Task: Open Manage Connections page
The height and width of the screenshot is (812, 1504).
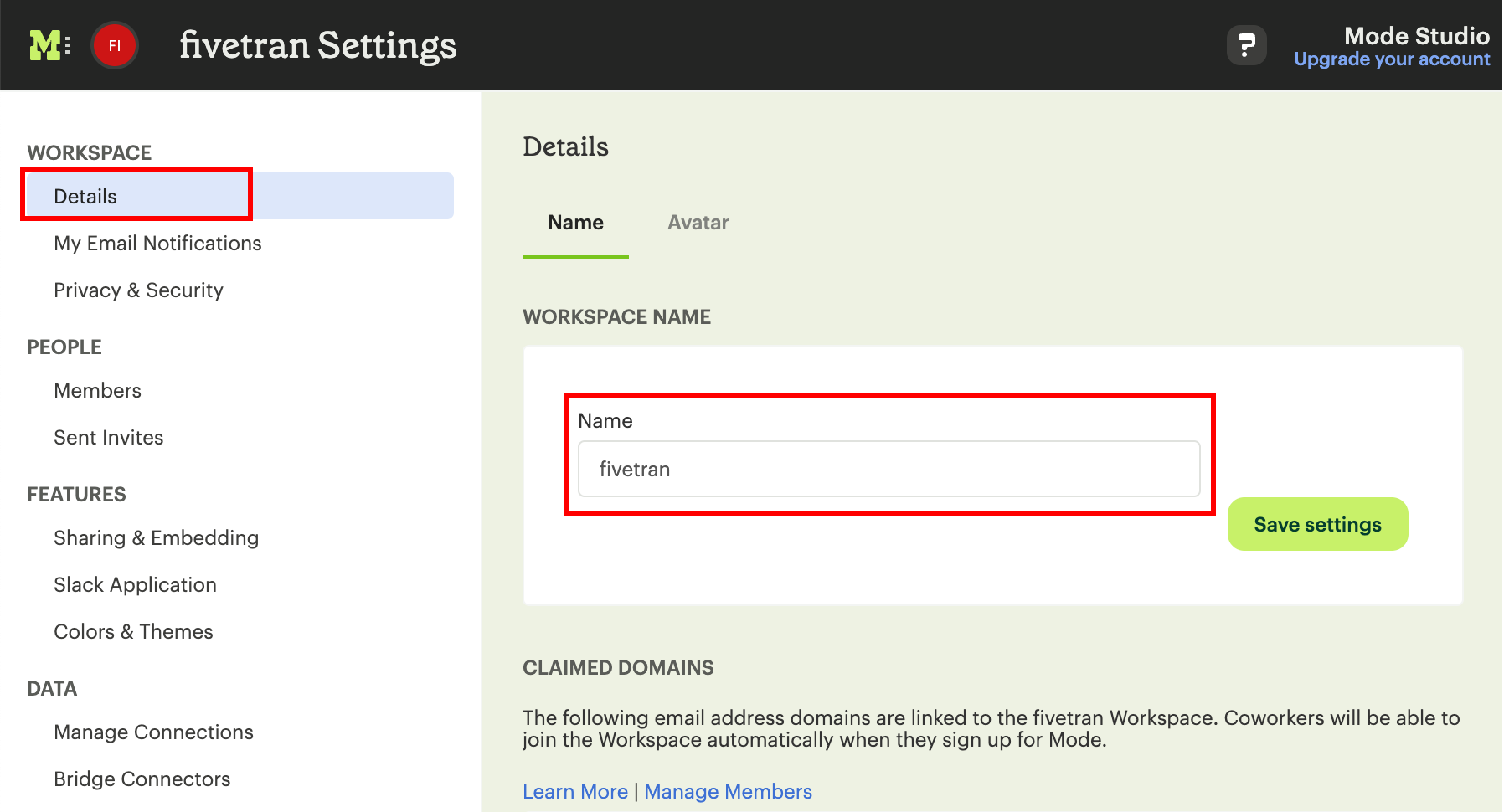Action: click(x=153, y=732)
